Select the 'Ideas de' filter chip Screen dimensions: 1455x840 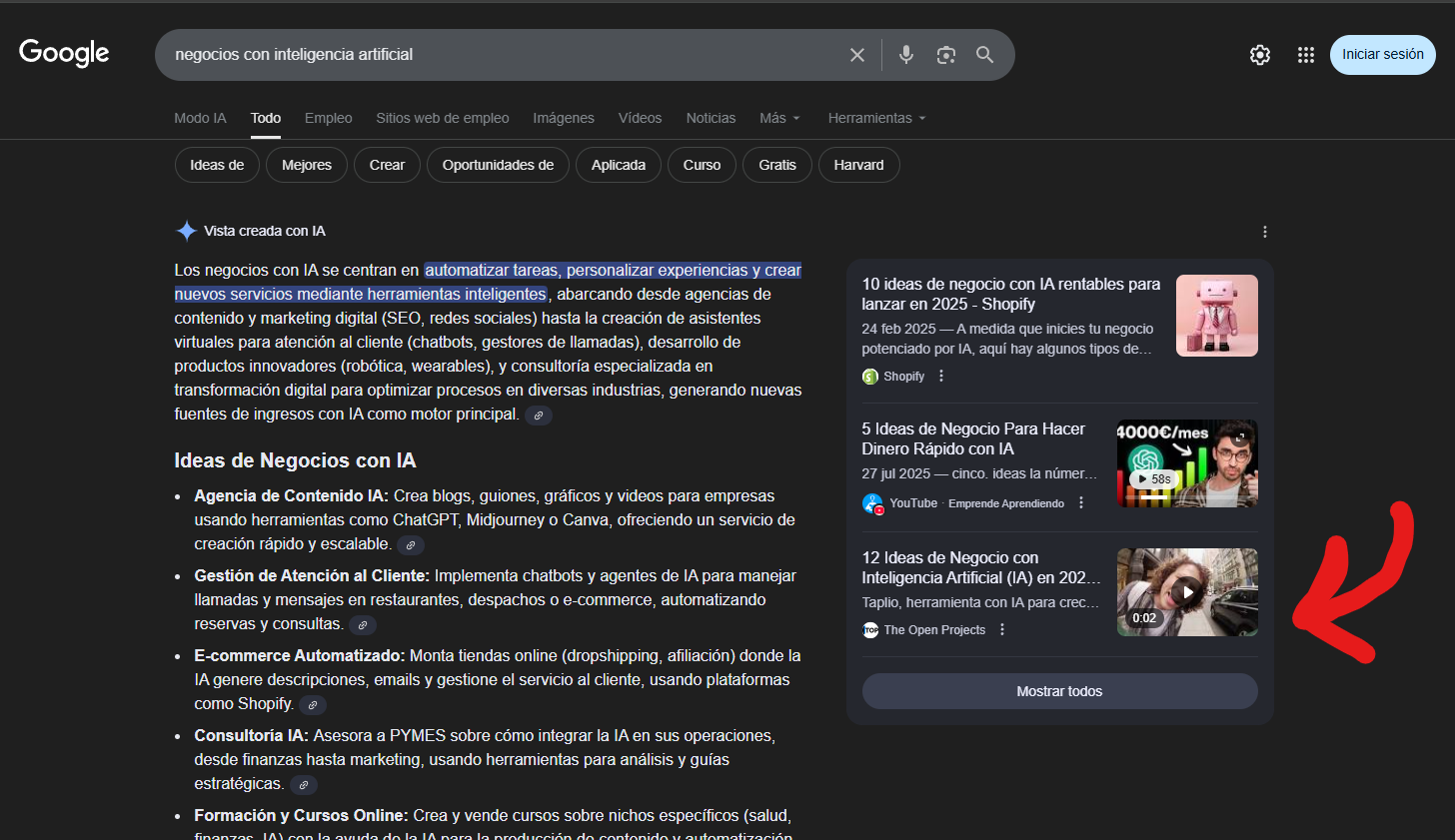[x=217, y=165]
